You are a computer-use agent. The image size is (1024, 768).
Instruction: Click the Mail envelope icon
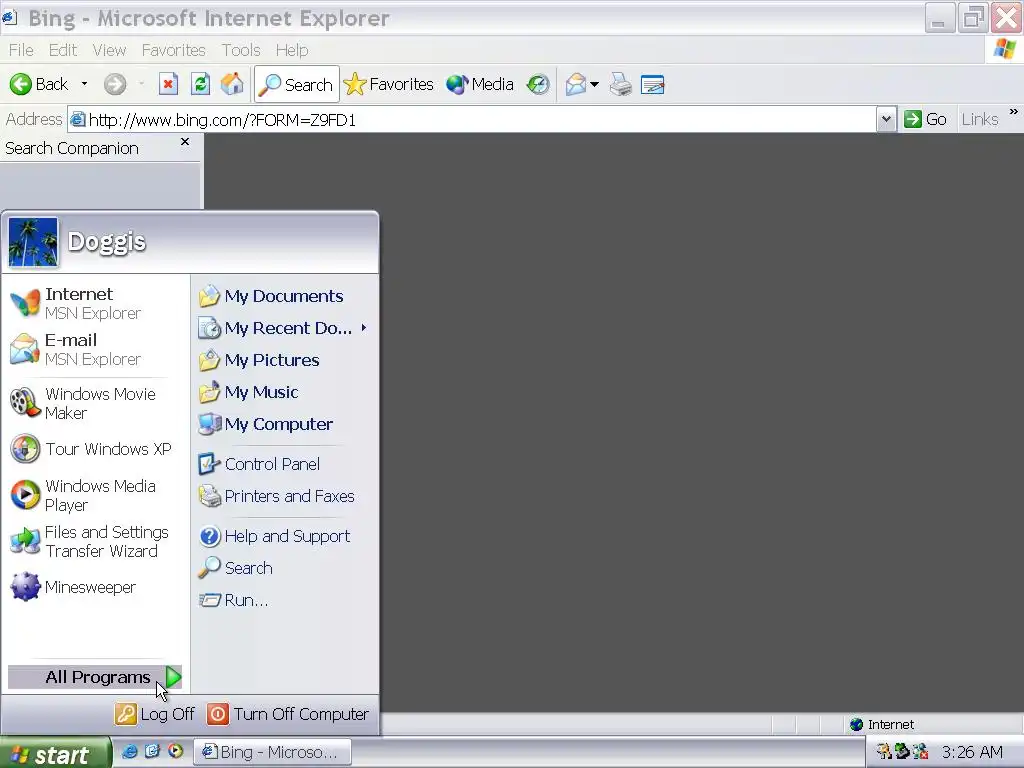575,84
